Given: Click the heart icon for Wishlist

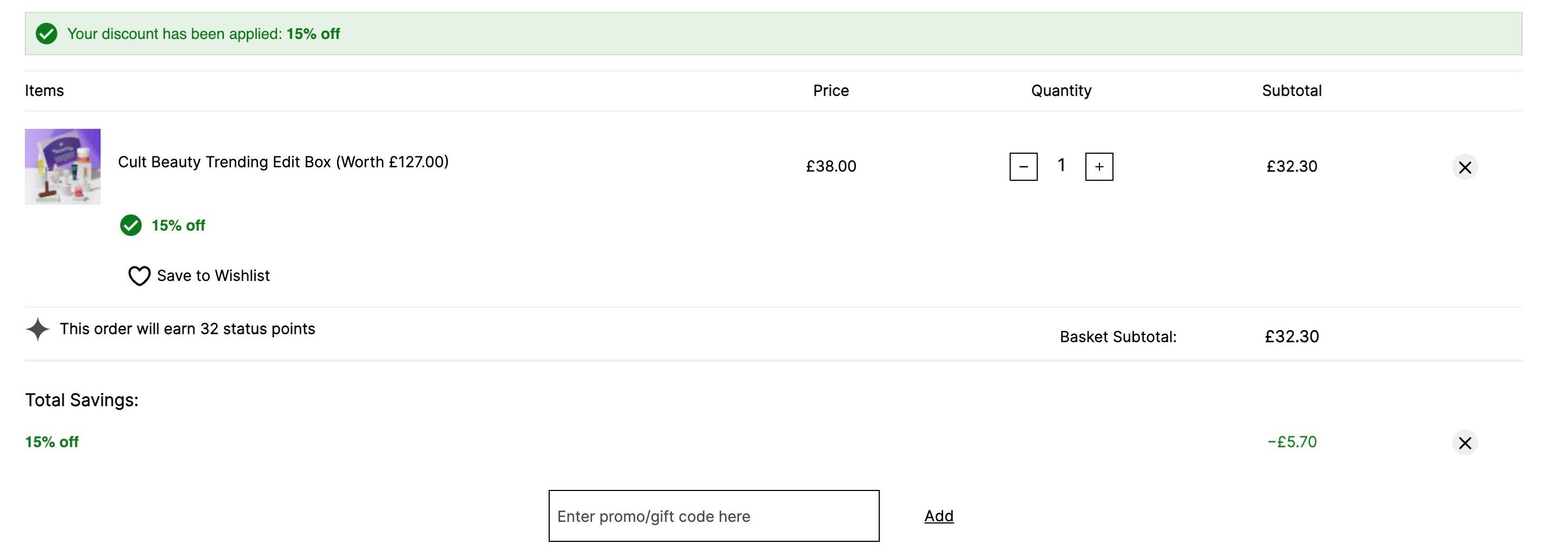Looking at the screenshot, I should 140,276.
